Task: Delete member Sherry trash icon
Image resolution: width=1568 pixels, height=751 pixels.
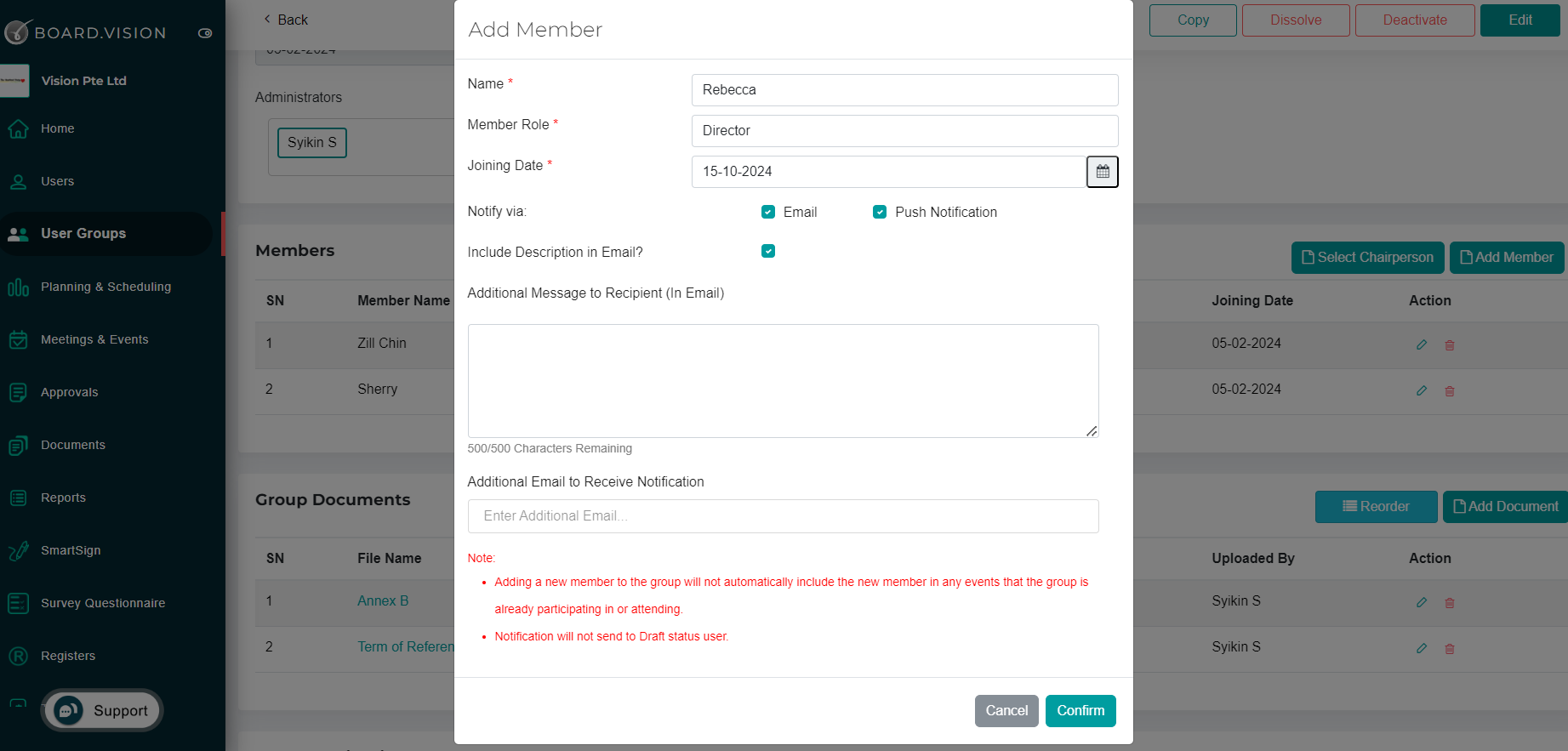Action: tap(1450, 390)
